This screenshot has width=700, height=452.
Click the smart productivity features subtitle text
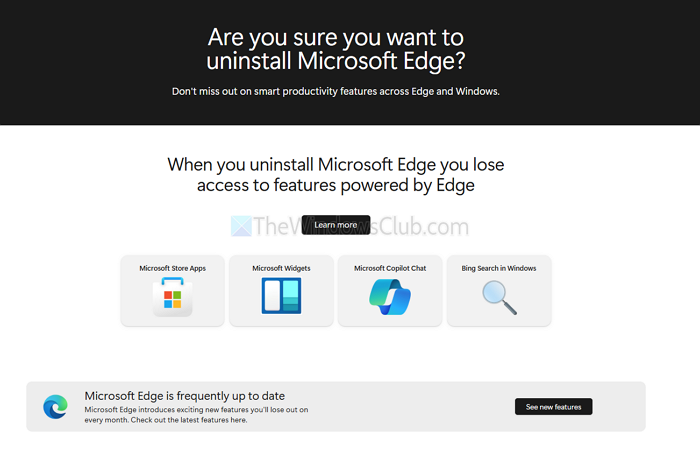coord(335,92)
